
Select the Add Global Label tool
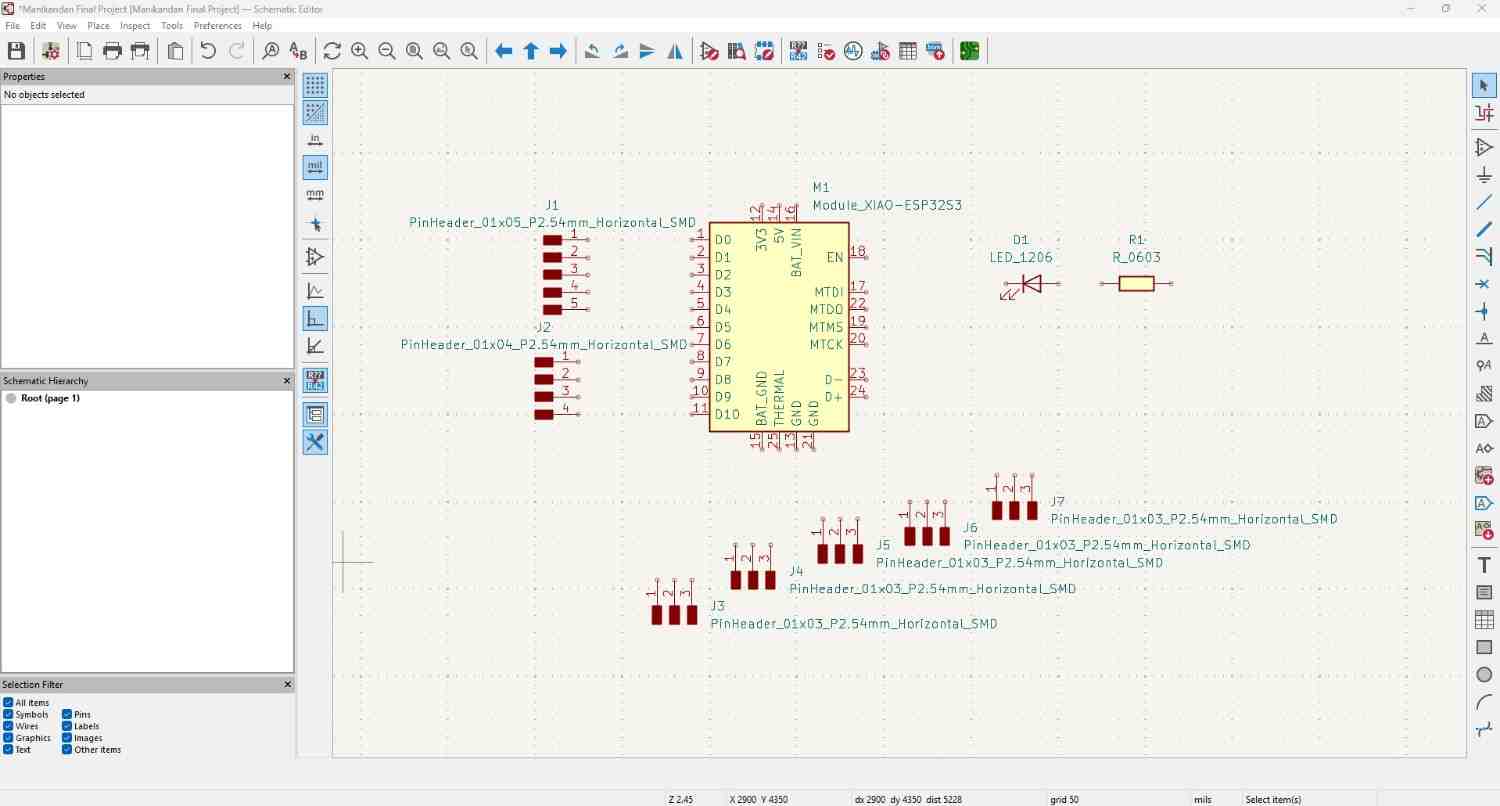(x=1484, y=421)
